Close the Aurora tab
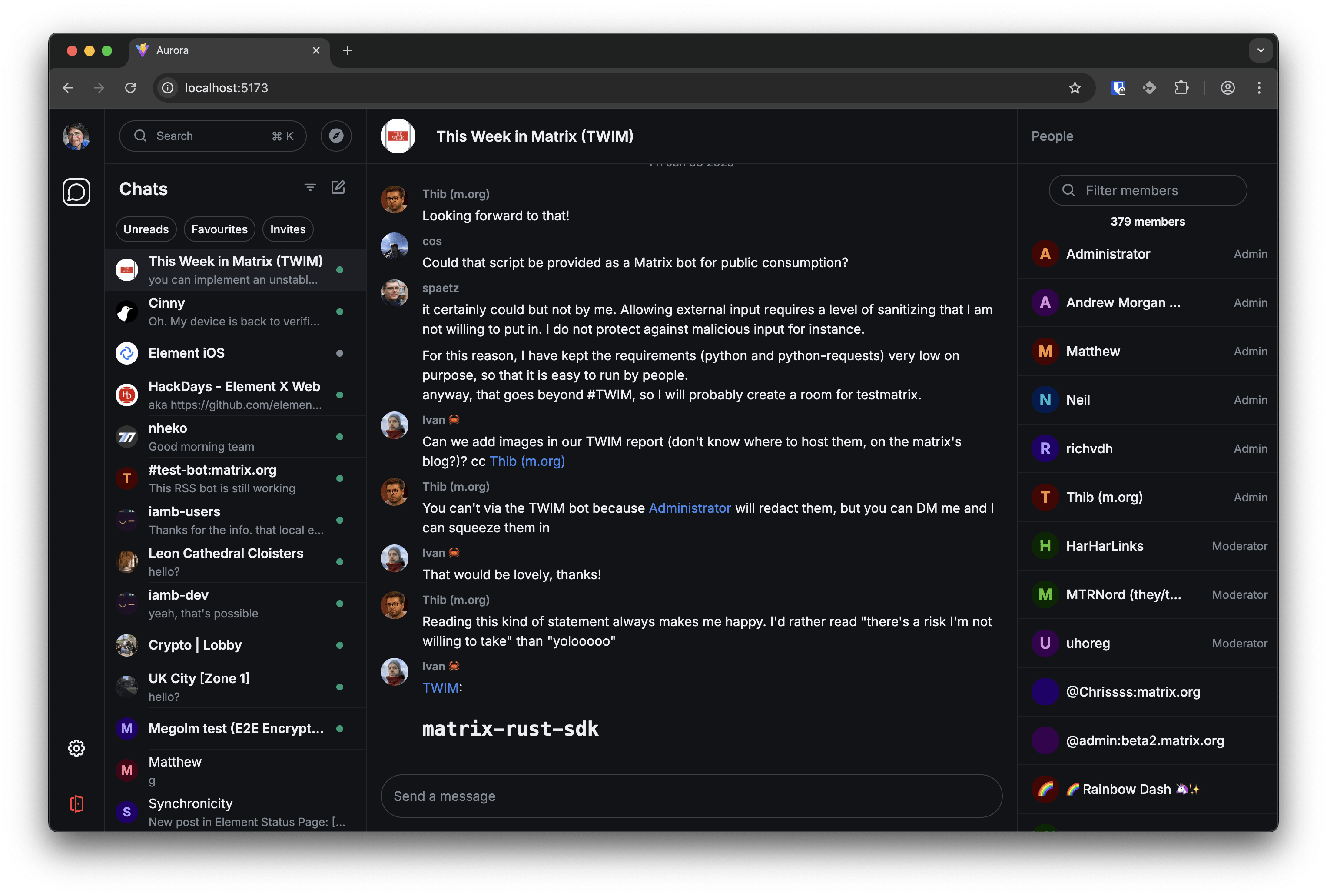The height and width of the screenshot is (896, 1327). tap(316, 50)
